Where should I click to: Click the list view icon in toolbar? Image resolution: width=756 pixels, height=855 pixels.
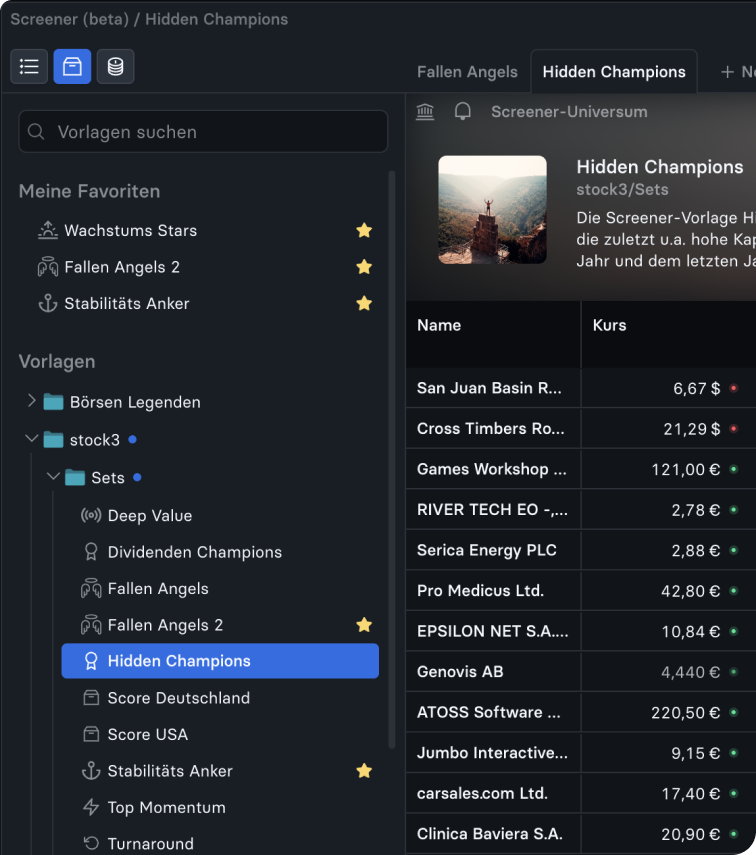(29, 67)
